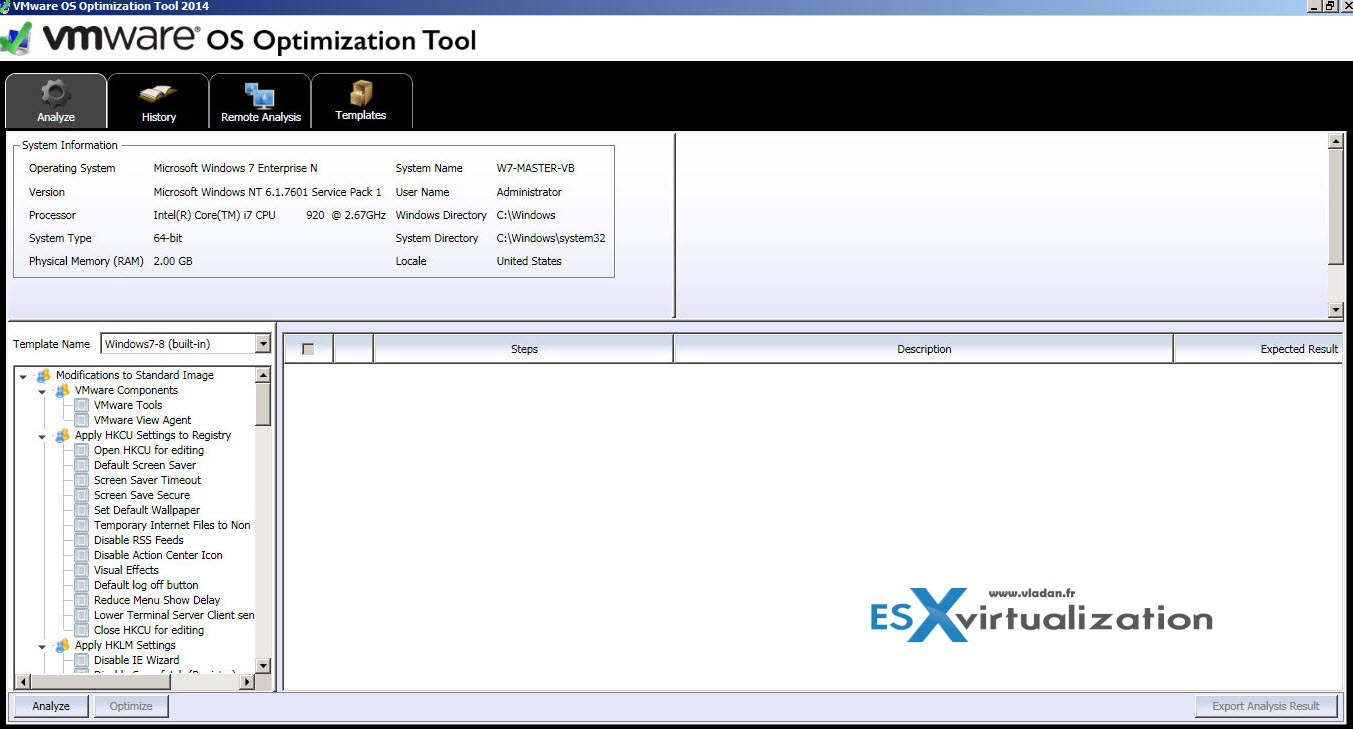Click the Disable RSS Feeds item icon
The image size is (1353, 729).
click(x=82, y=540)
